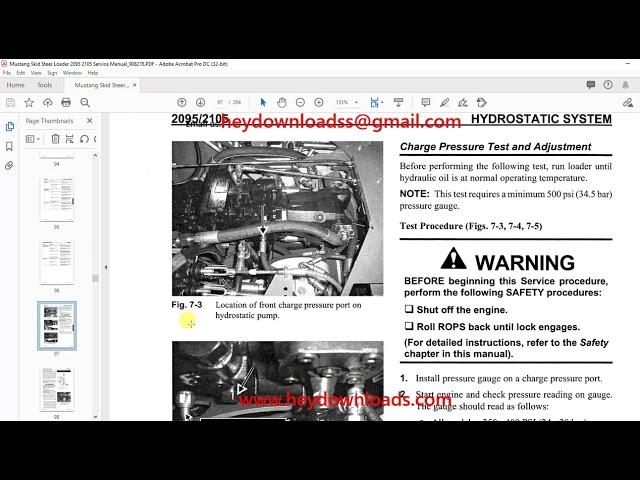Image resolution: width=640 pixels, height=480 pixels.
Task: Choose the Selection arrow tool
Action: pos(263,102)
